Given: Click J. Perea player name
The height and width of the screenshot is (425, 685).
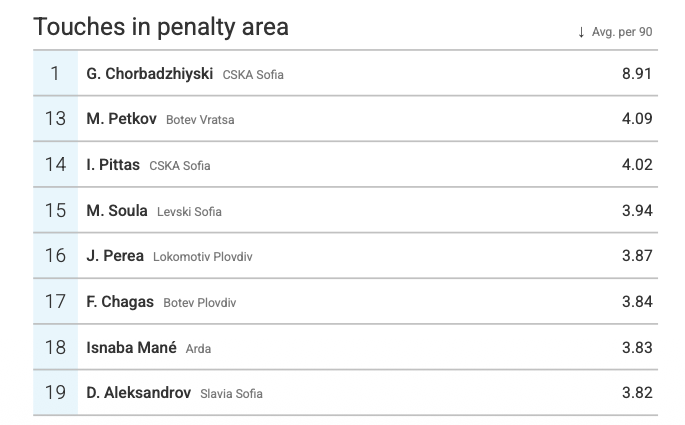Looking at the screenshot, I should click(x=115, y=256).
